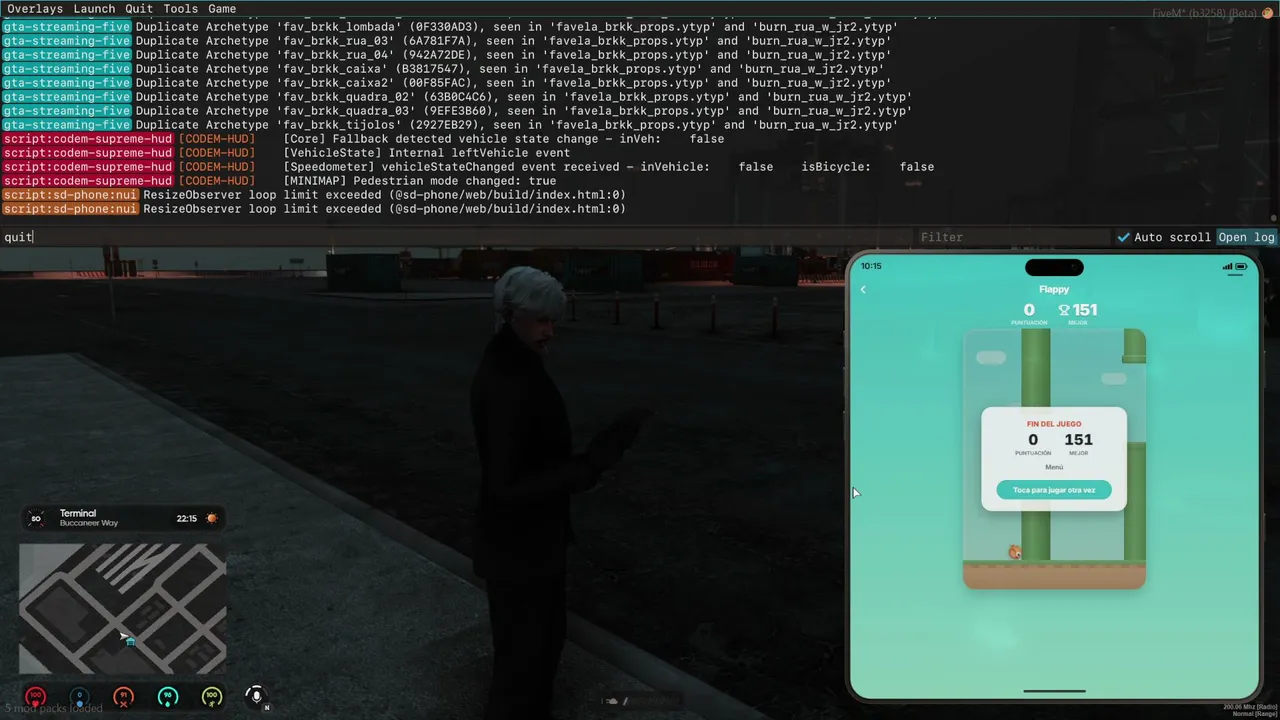Tap the Menú link in game over card
The image size is (1280, 720).
1054,467
